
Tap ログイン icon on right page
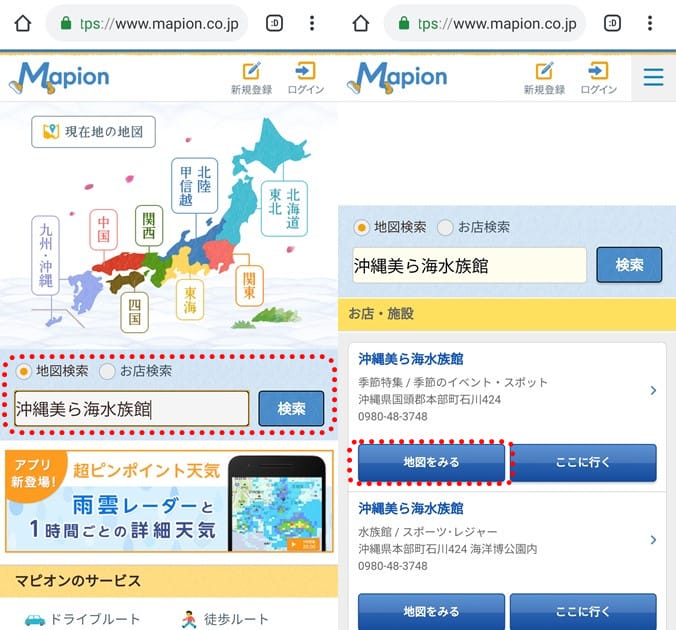[598, 78]
